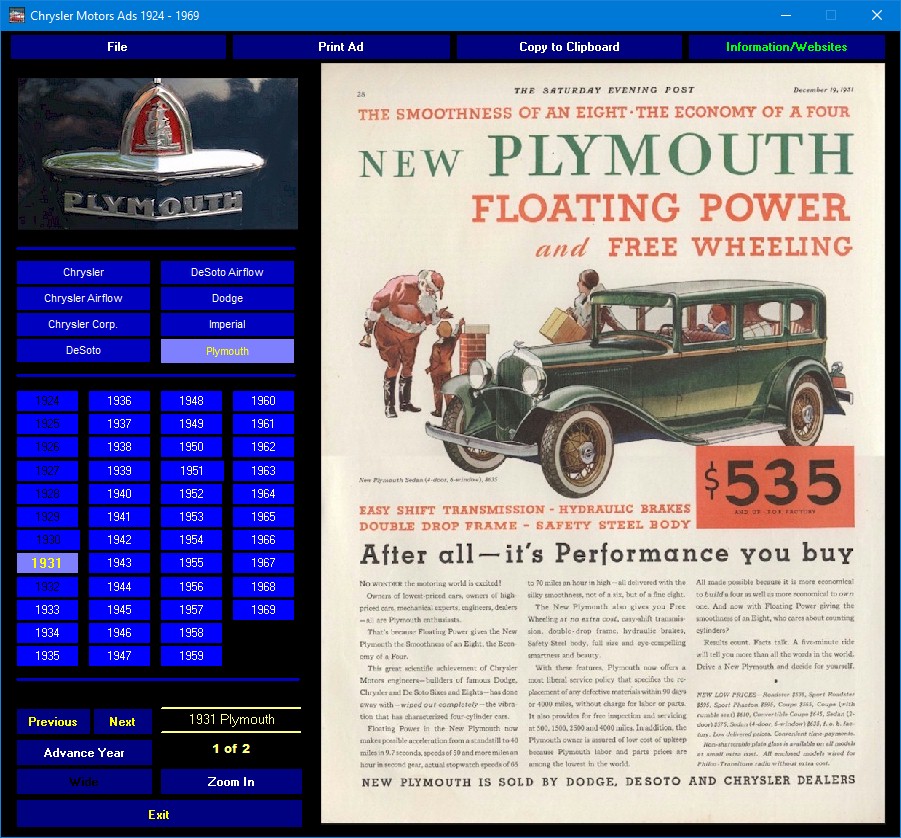Go to the Previous ad
Screen dimensions: 901x838
(x=53, y=722)
